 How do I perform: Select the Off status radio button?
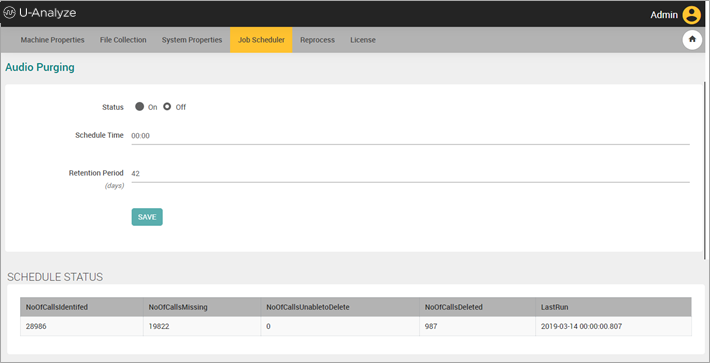tap(167, 107)
